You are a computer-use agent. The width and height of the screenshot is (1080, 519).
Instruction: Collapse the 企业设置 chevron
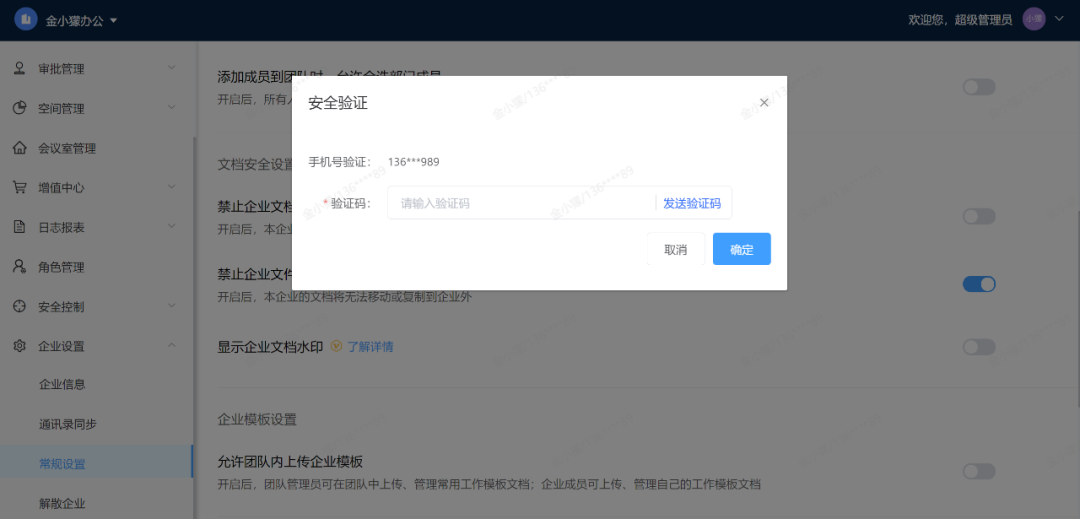point(172,345)
